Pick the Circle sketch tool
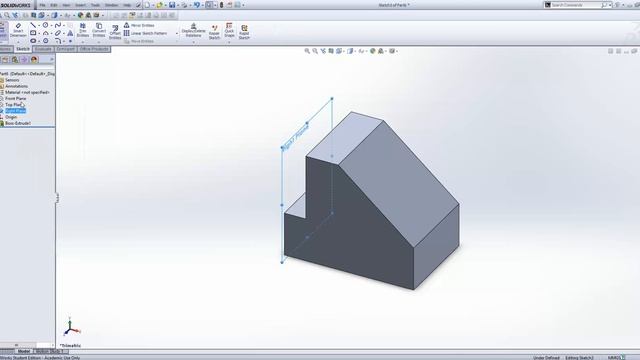Screen dimensions: 640x360 45,25
